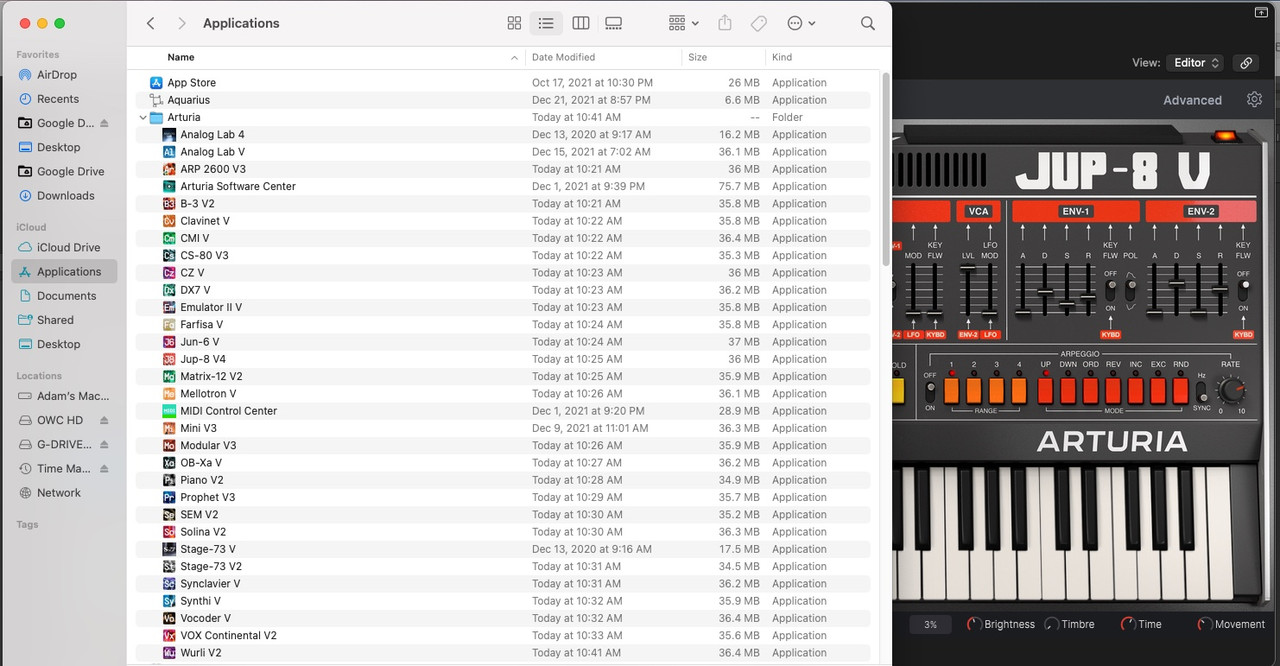1280x666 pixels.
Task: Toggle arpeggio Hz/SYNC switch
Action: [1201, 391]
